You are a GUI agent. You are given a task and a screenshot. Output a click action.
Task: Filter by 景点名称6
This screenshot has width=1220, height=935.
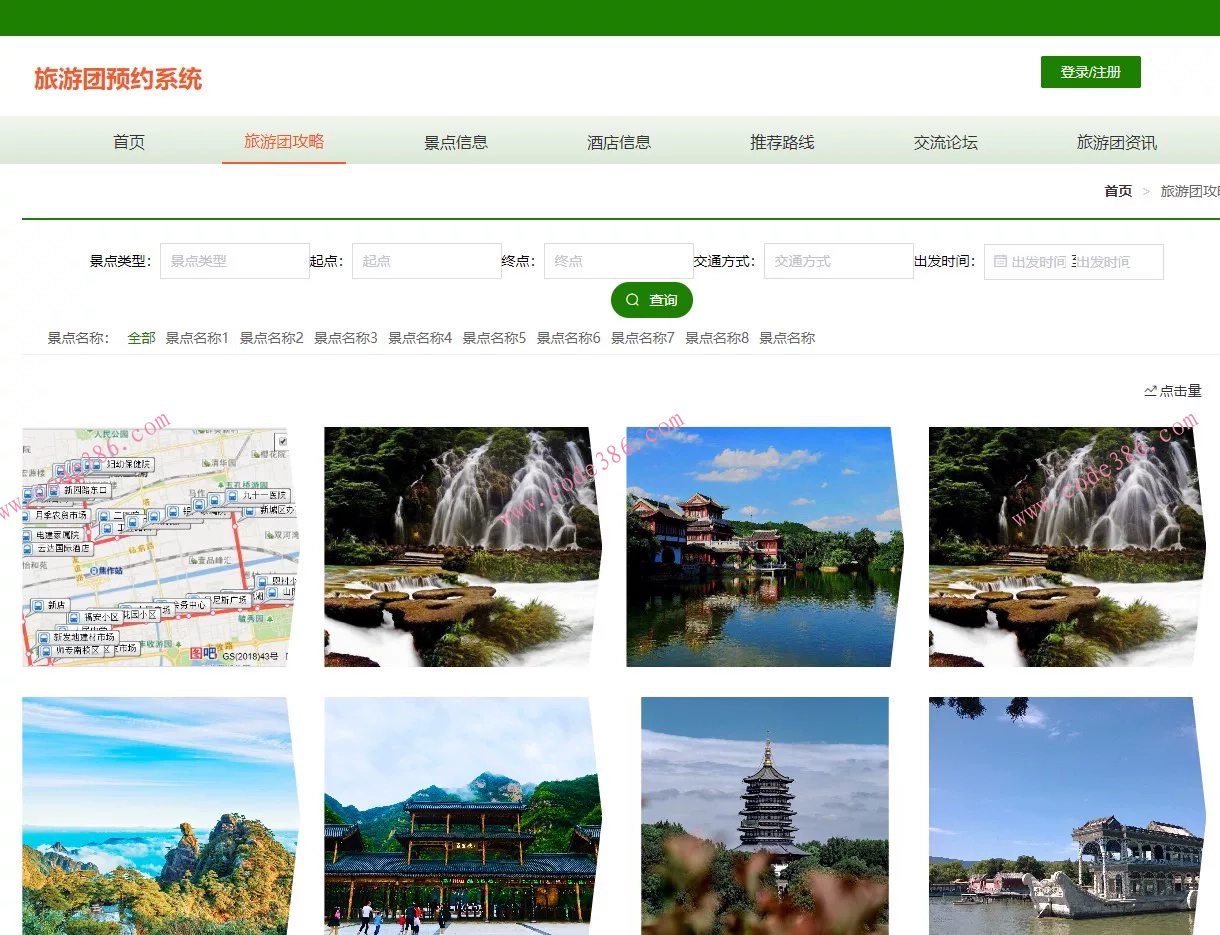pos(569,338)
